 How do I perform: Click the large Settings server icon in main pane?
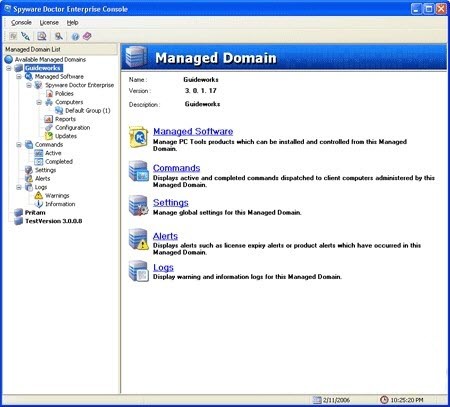click(x=139, y=205)
